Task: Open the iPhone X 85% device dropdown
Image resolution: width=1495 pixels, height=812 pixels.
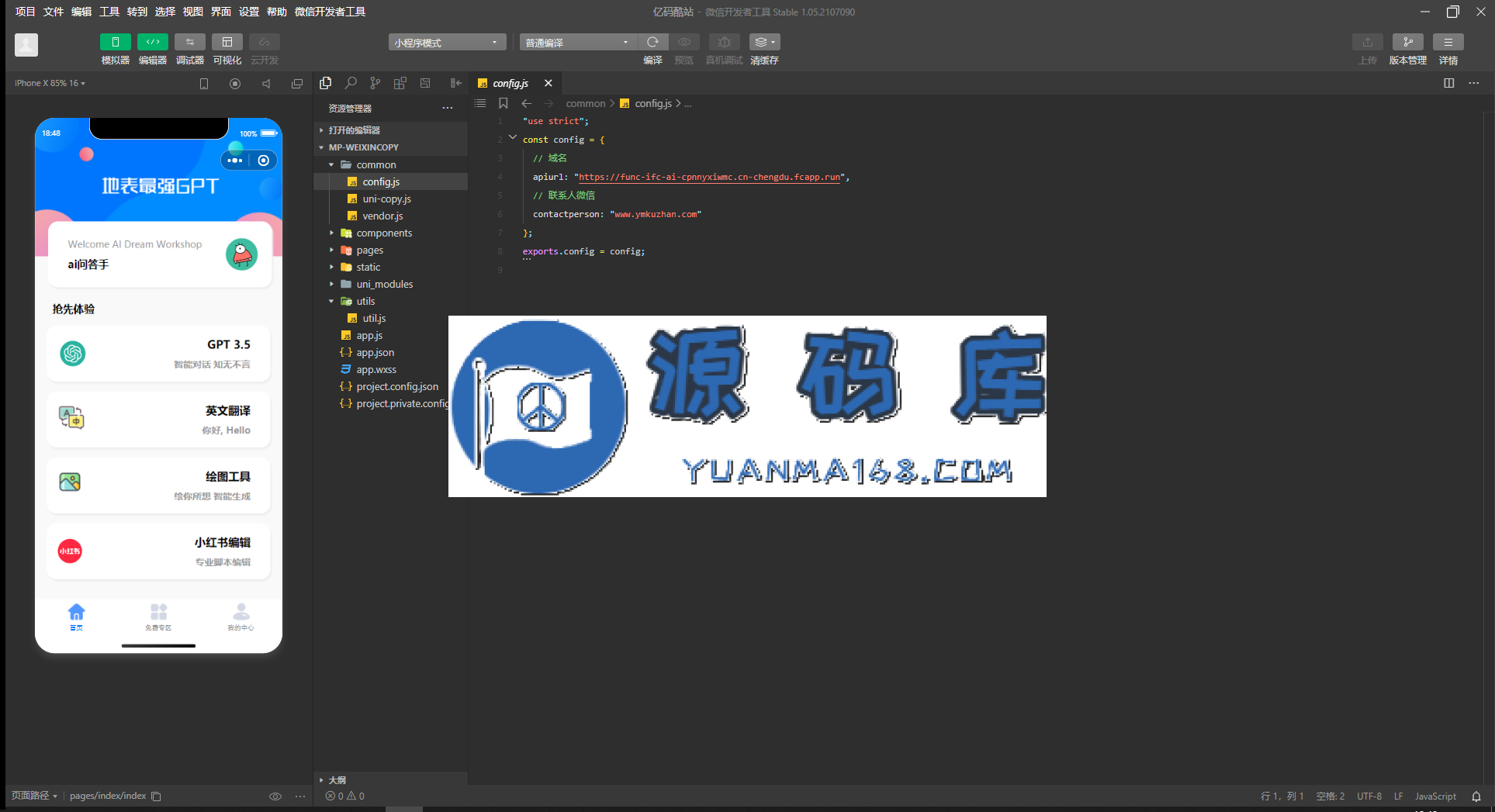Action: 50,83
